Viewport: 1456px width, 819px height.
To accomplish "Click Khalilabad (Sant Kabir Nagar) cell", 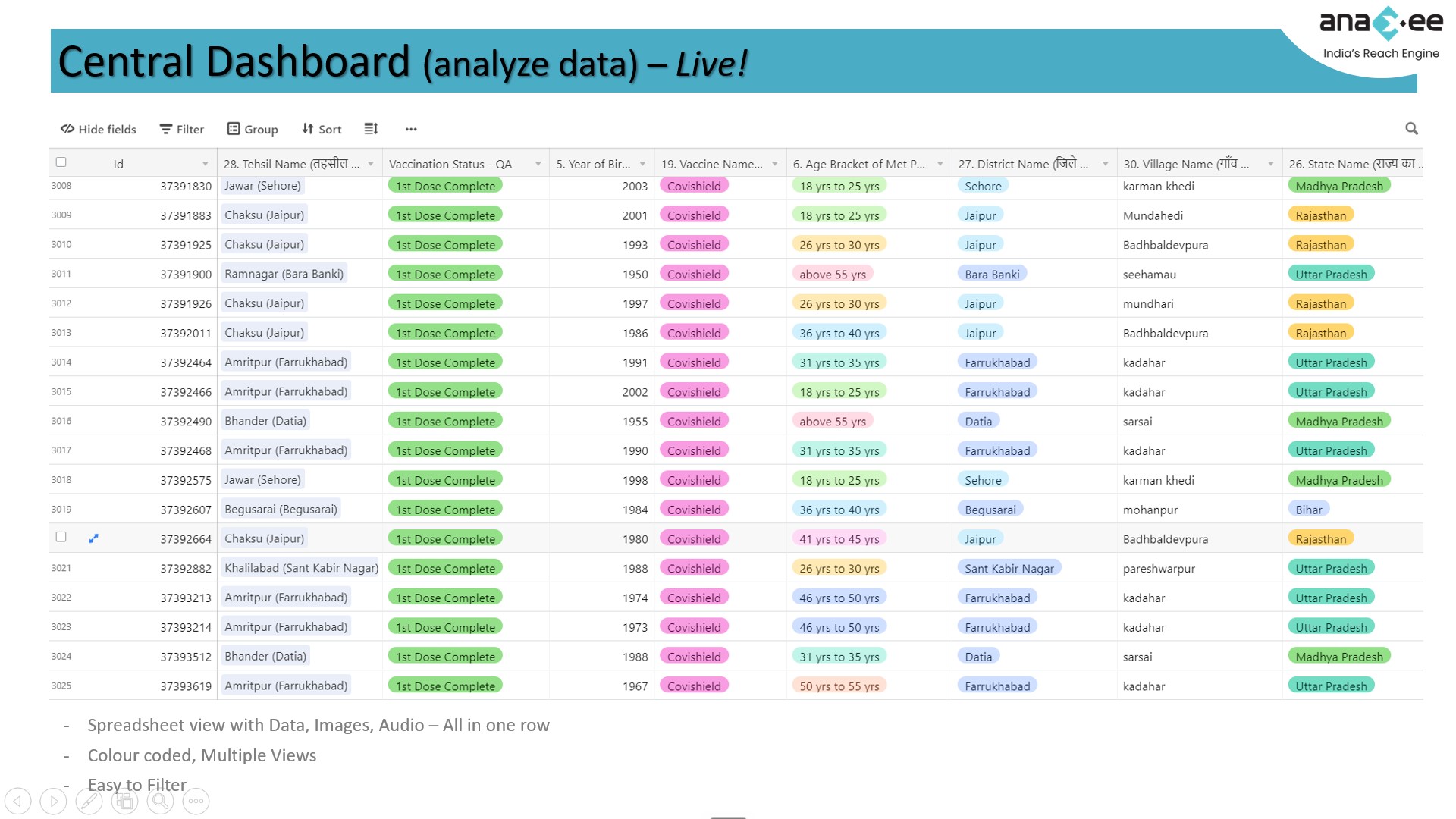I will coord(301,568).
